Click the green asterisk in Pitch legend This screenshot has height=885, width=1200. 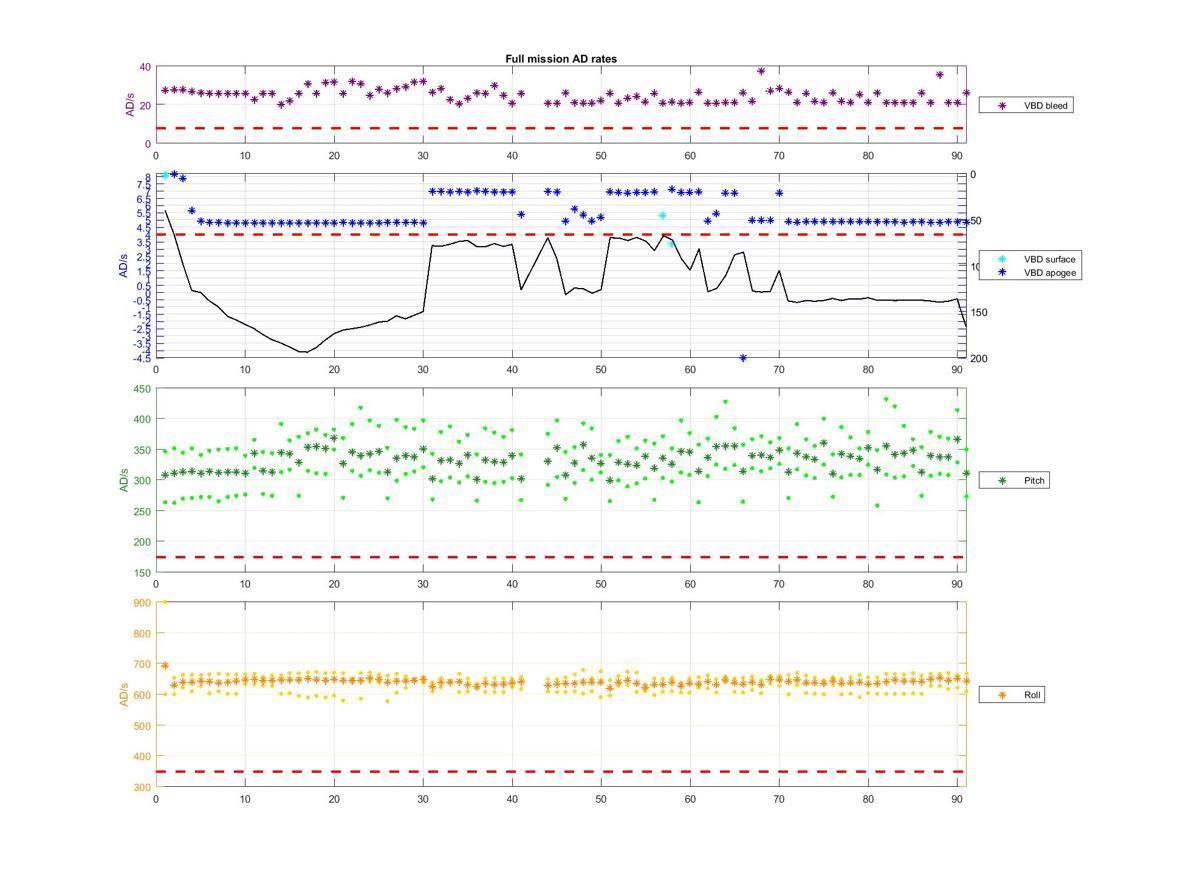pyautogui.click(x=1000, y=481)
